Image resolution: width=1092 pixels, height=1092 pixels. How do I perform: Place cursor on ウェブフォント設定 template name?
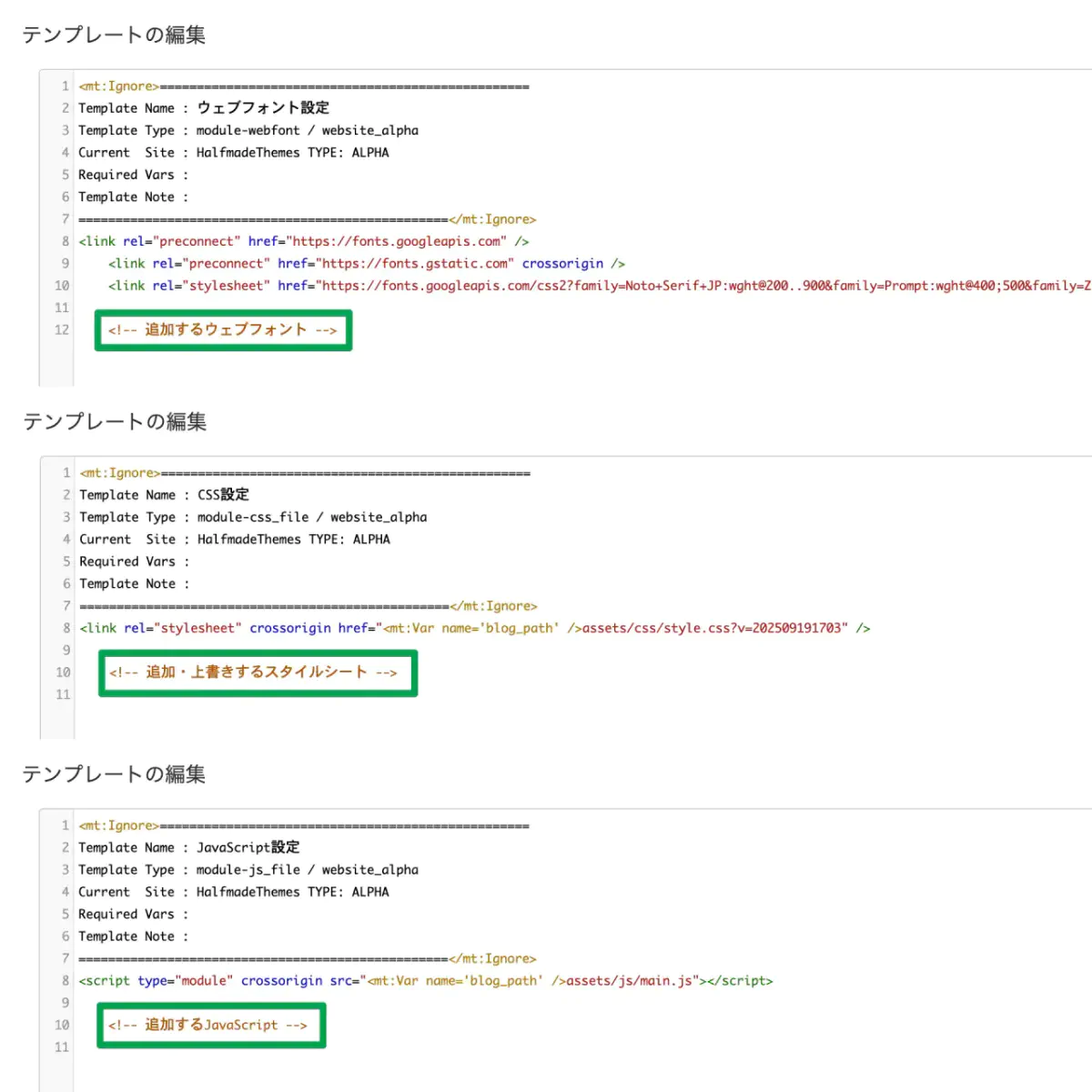263,108
